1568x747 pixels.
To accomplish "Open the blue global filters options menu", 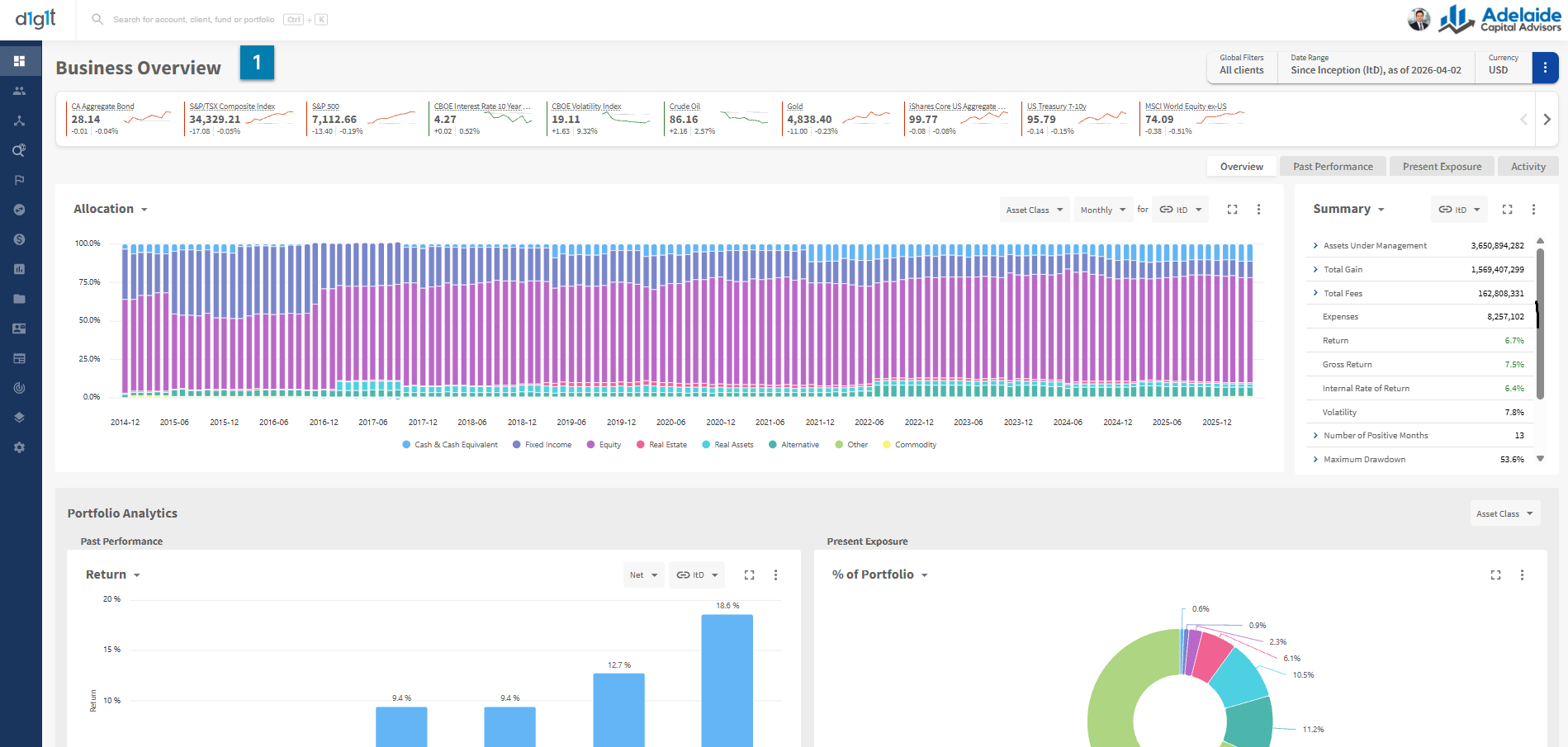I will [x=1545, y=68].
